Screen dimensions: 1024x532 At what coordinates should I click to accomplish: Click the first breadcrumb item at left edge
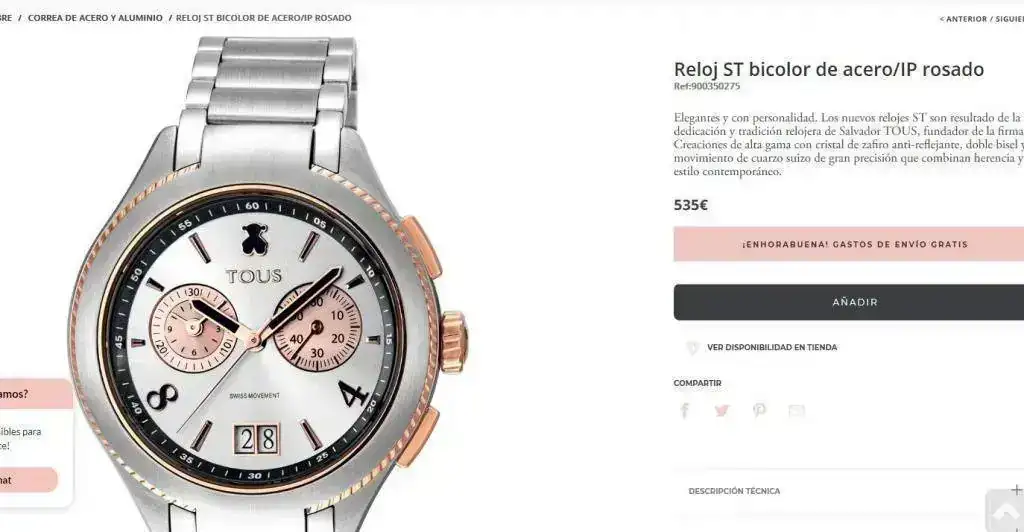(x=5, y=18)
